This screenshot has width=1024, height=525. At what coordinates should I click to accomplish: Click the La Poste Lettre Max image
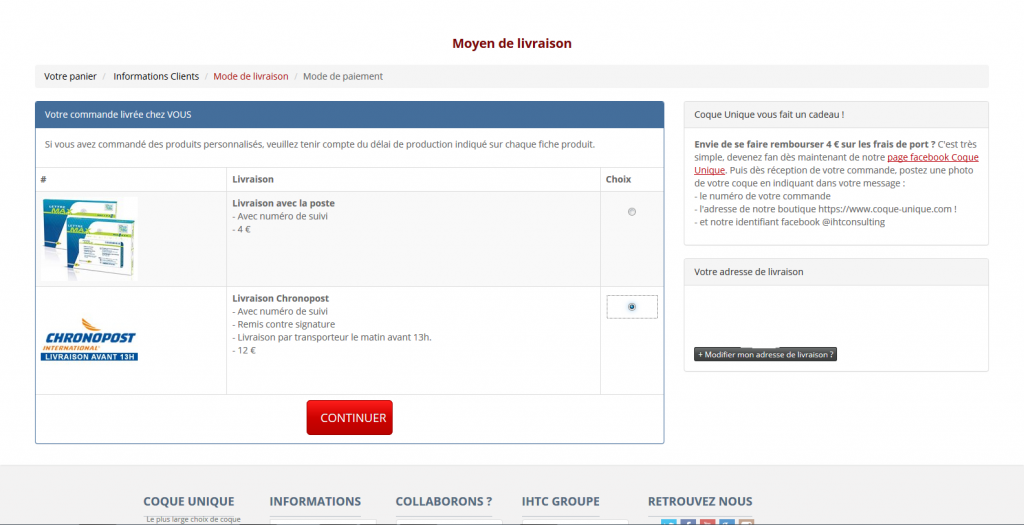(90, 238)
